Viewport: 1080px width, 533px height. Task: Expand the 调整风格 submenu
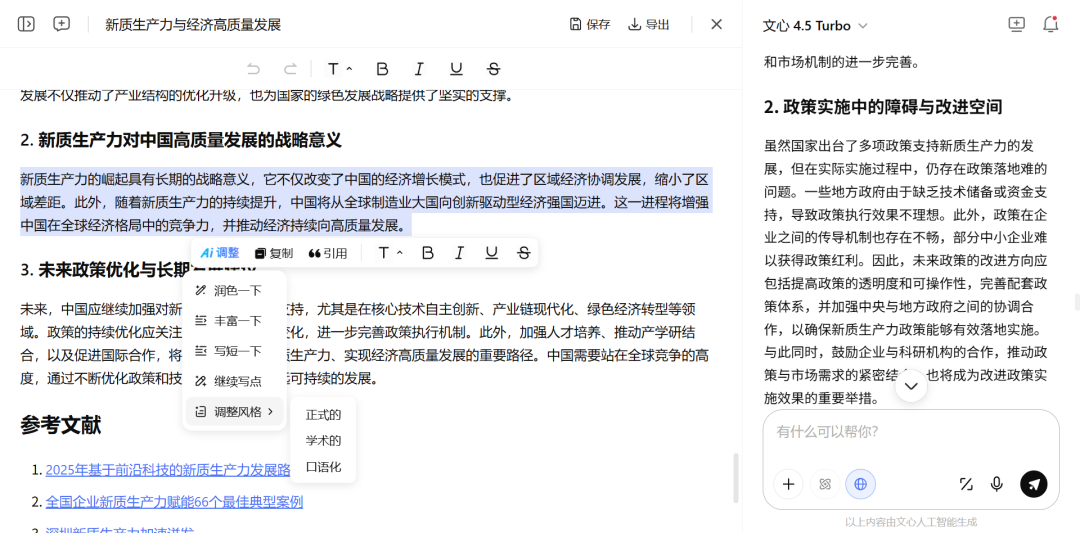pyautogui.click(x=235, y=411)
